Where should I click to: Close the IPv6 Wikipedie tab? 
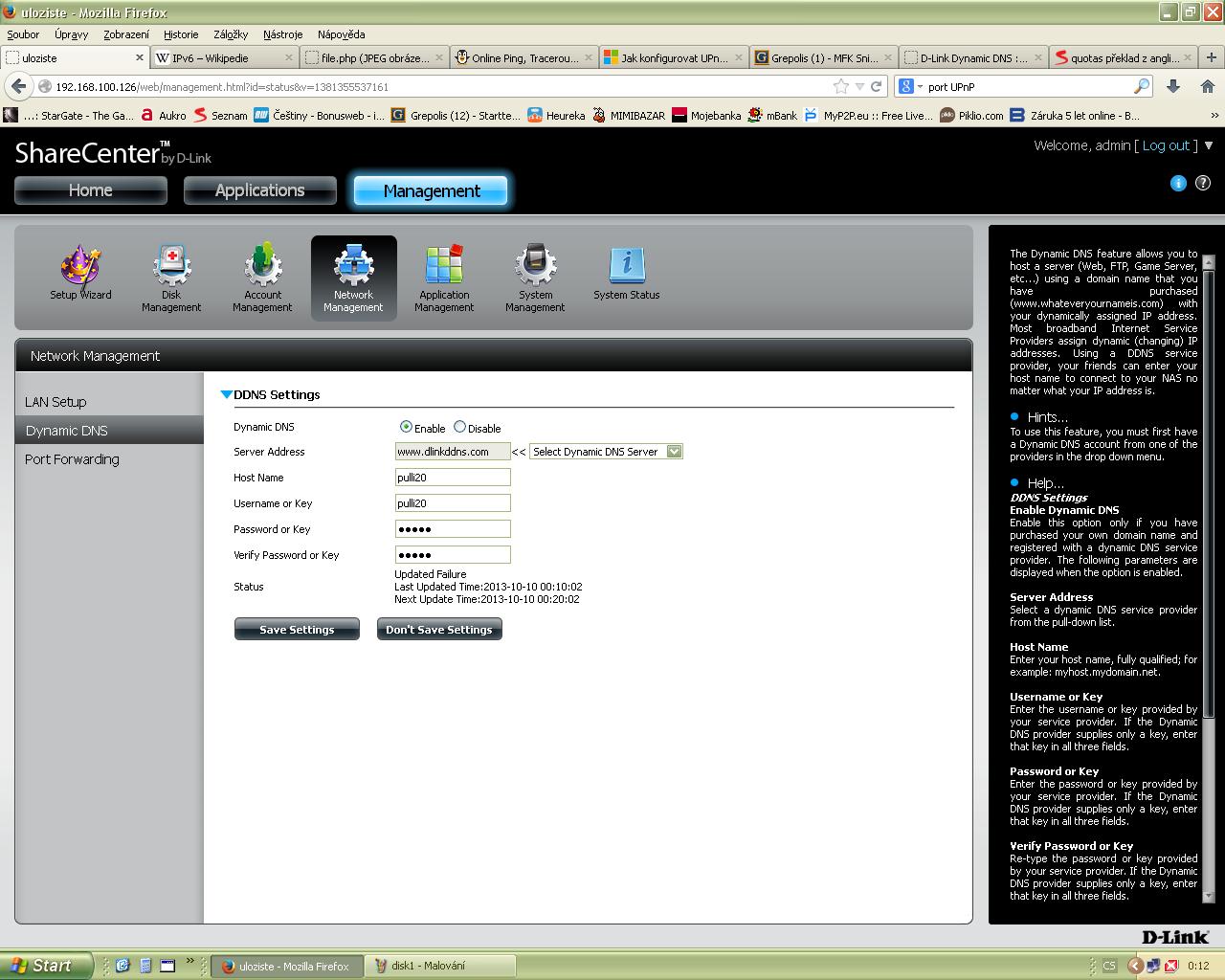click(289, 57)
